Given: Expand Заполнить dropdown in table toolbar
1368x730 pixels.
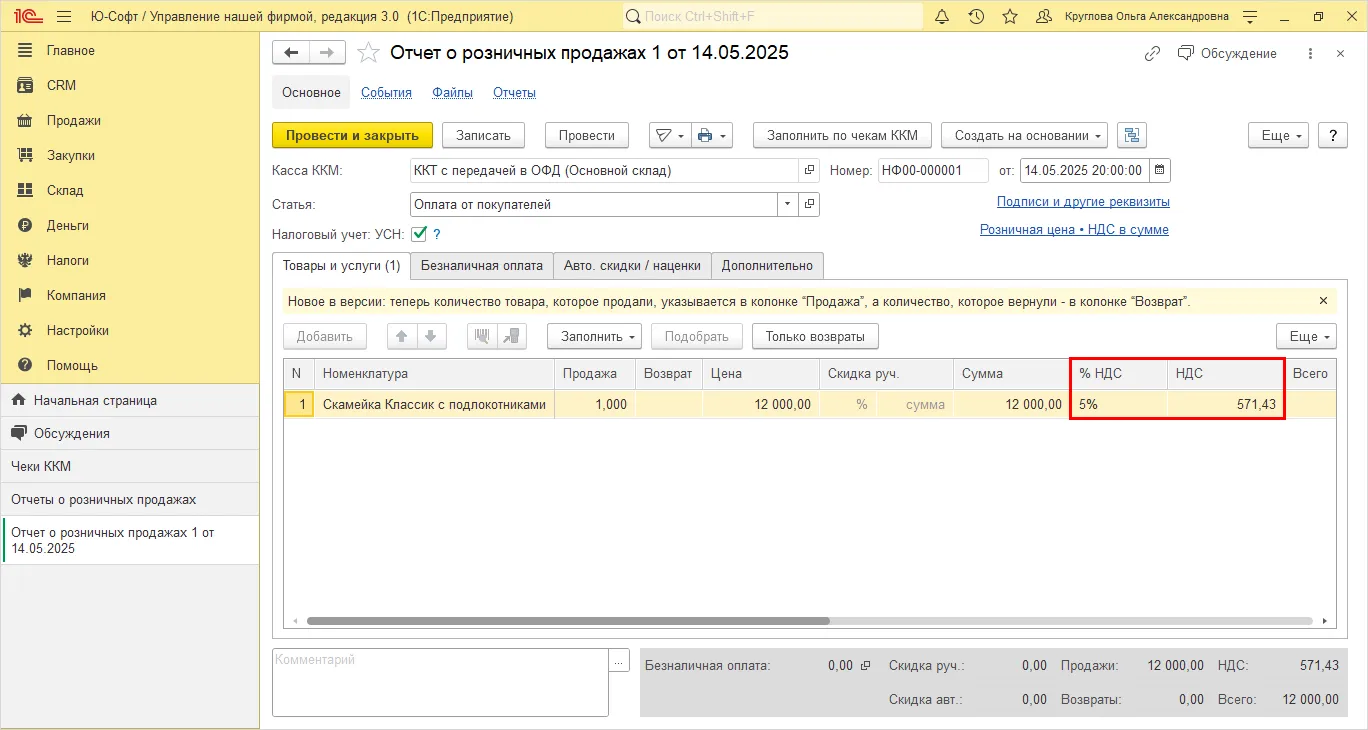Looking at the screenshot, I should pyautogui.click(x=594, y=336).
